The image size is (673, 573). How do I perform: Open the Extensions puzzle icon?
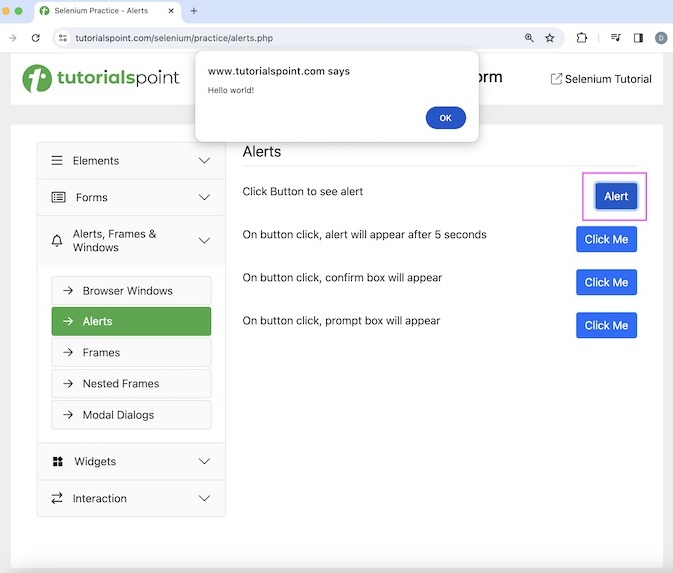(x=582, y=38)
